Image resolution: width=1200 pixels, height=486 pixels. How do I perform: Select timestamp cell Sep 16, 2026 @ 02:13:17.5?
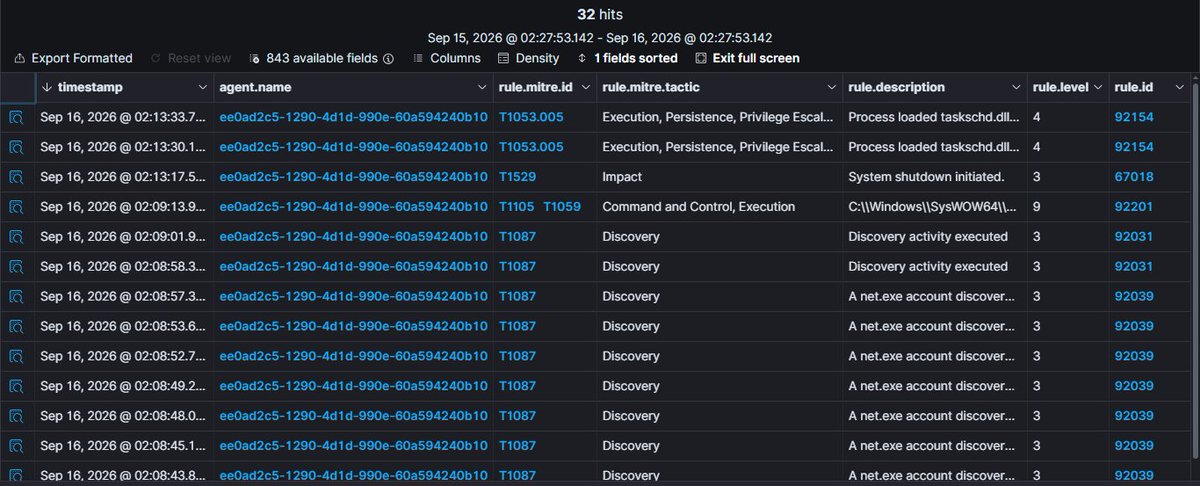124,177
